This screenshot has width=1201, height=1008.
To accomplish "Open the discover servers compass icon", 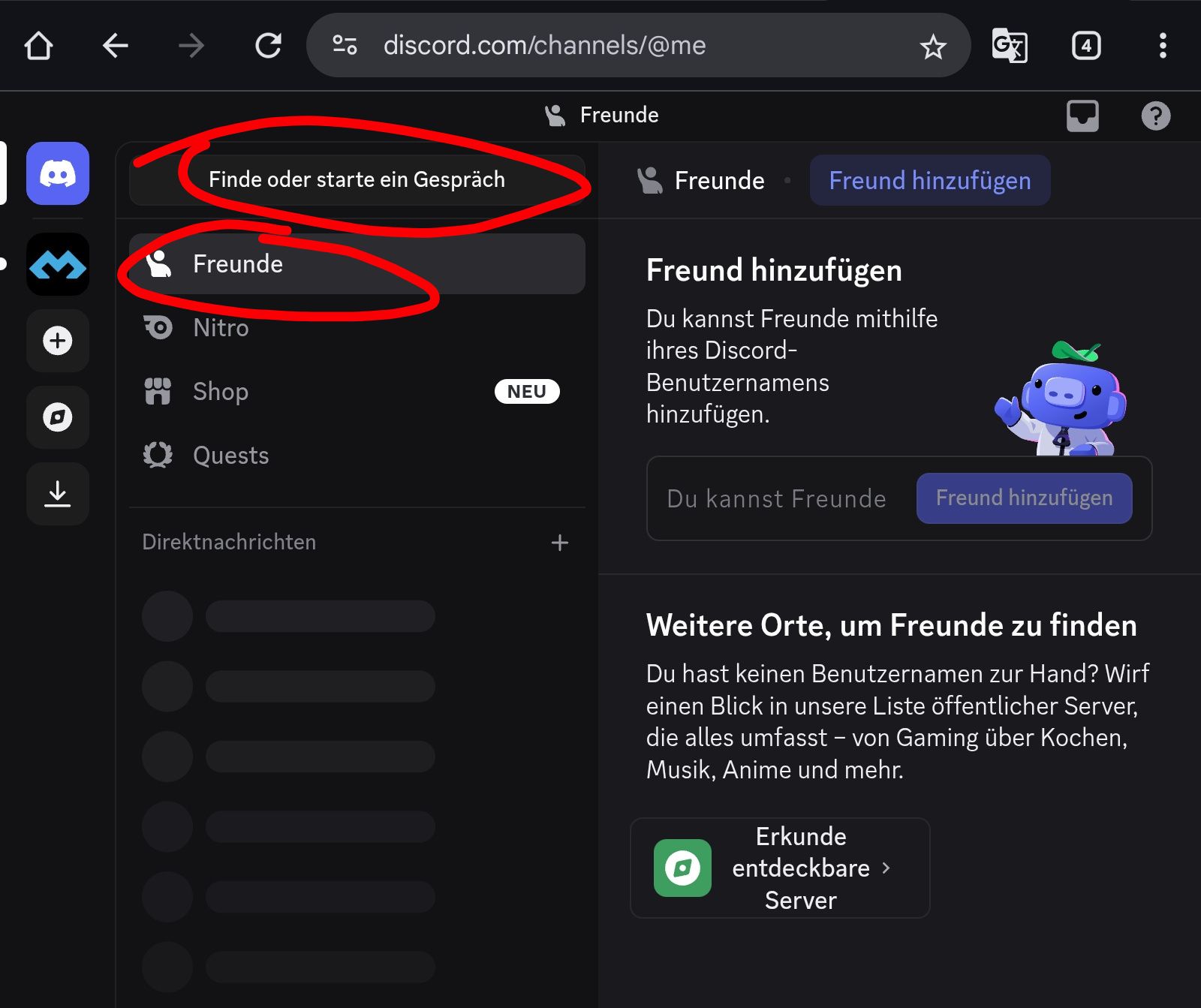I will 58,417.
